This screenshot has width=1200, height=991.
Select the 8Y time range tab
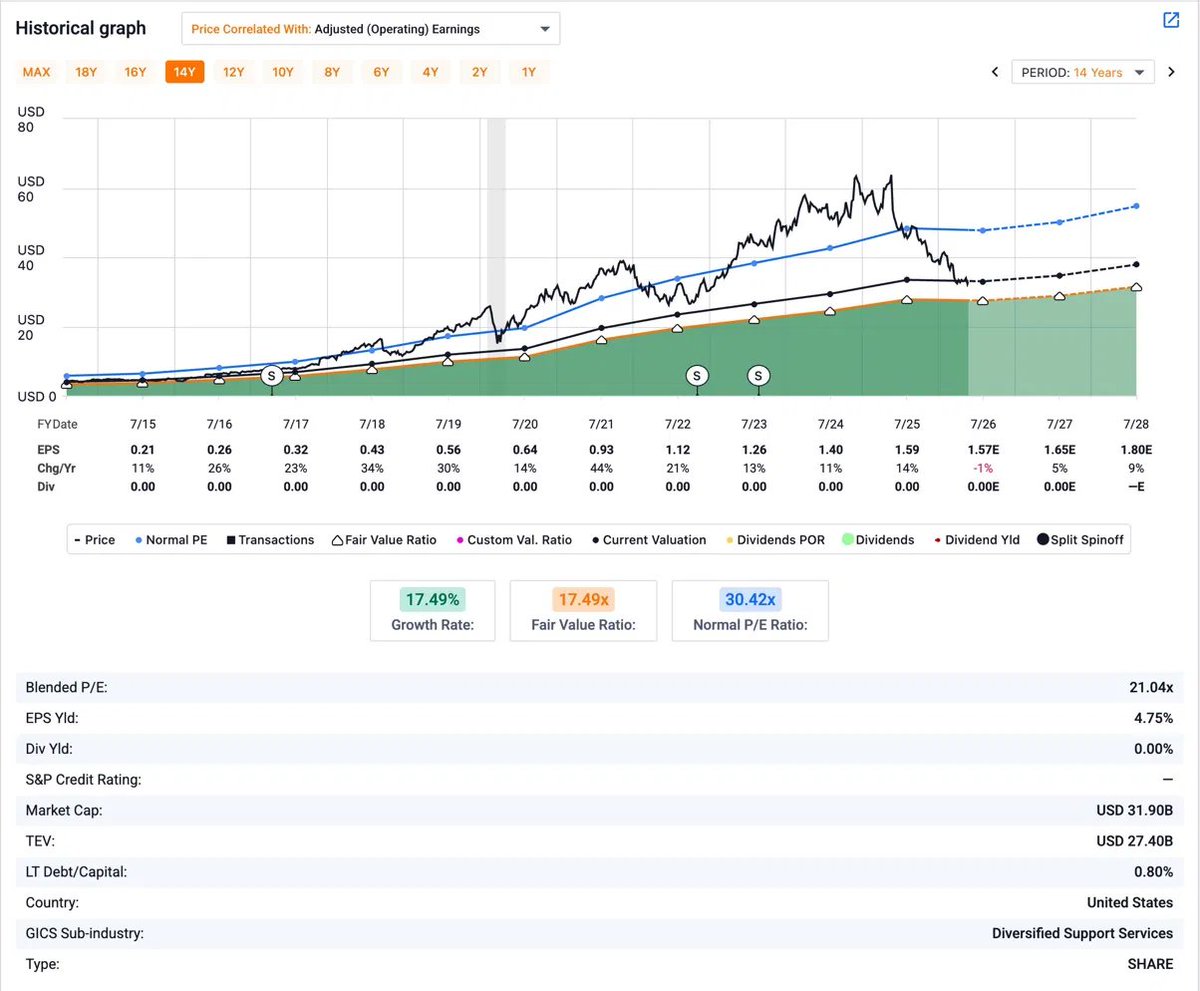332,72
